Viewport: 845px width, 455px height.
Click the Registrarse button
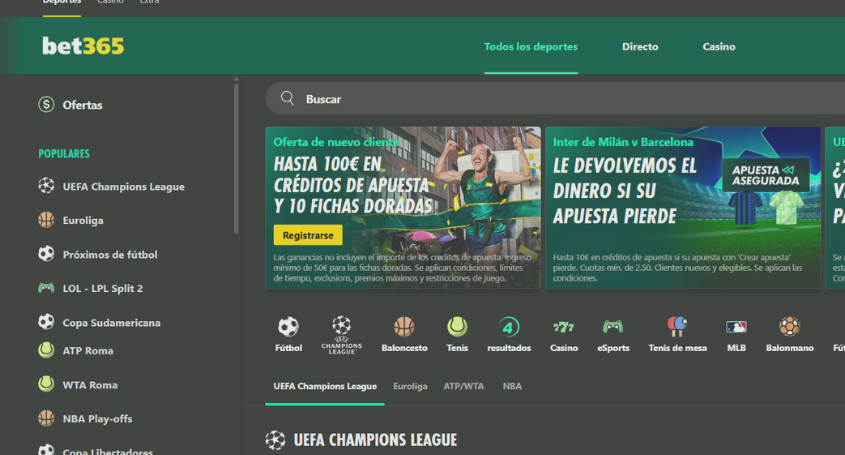pos(308,235)
